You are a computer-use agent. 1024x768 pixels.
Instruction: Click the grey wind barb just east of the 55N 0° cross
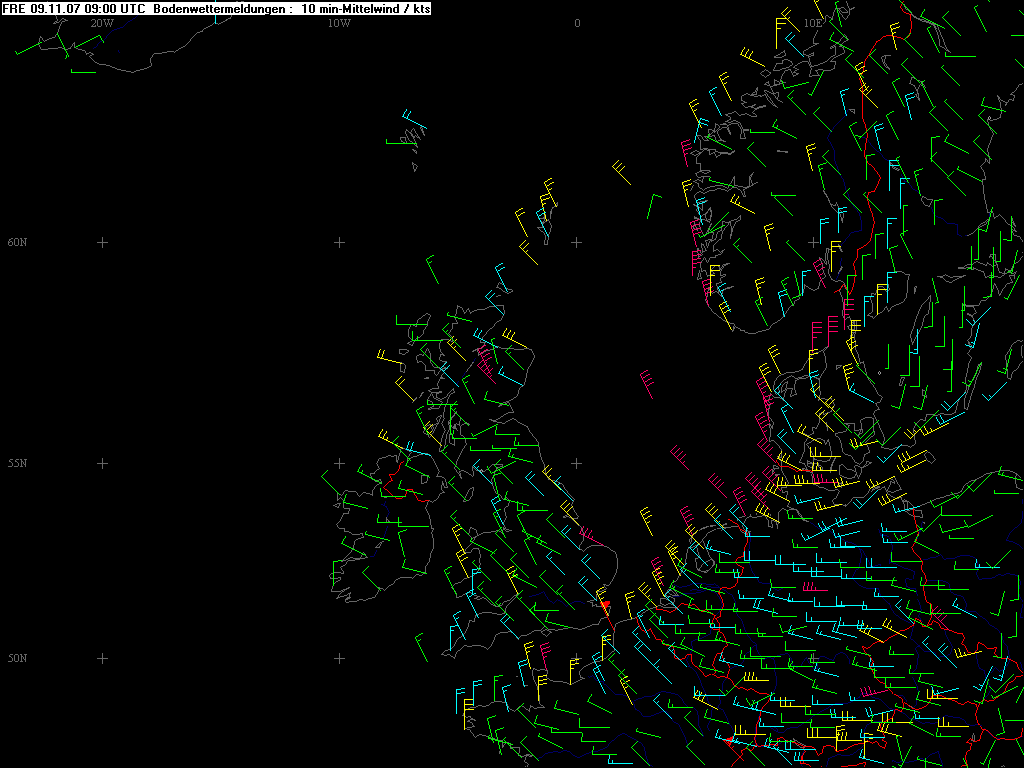click(680, 457)
